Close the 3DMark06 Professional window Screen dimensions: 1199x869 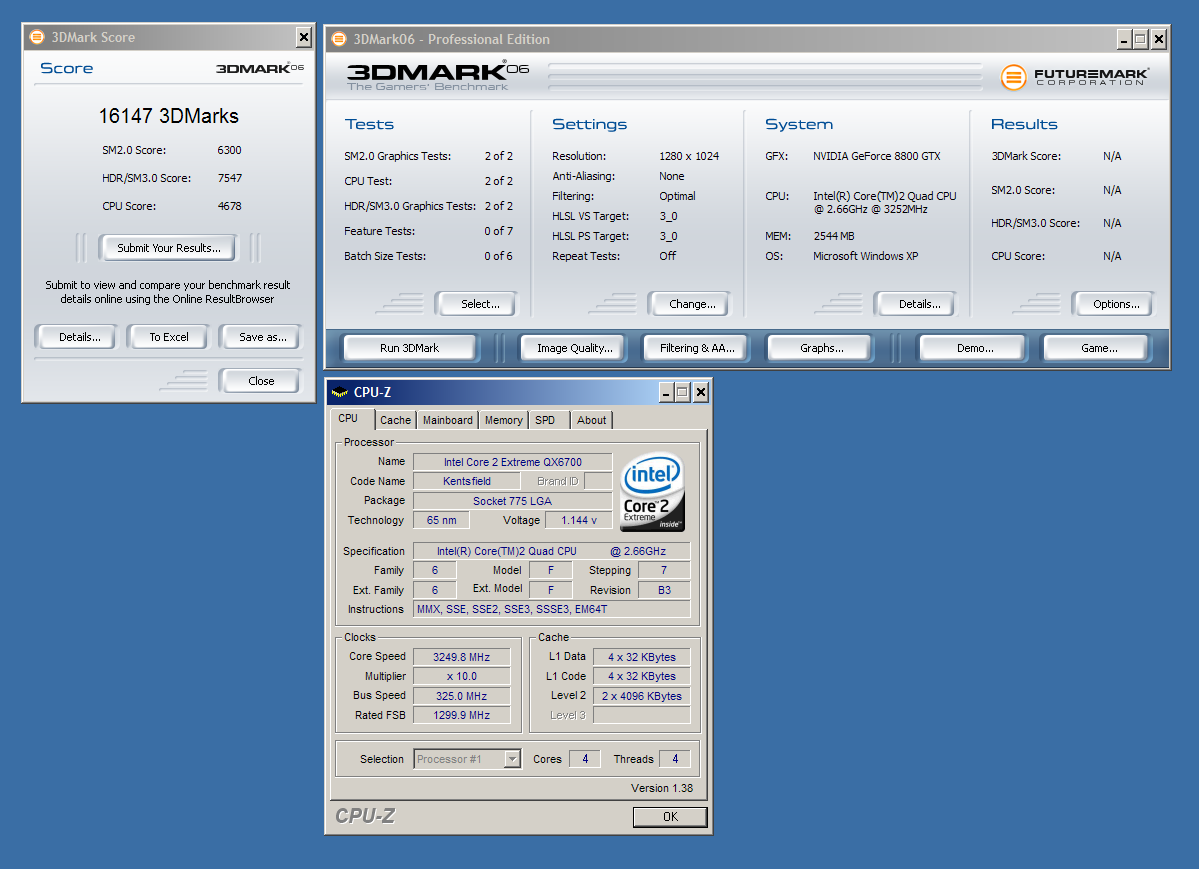[1158, 39]
